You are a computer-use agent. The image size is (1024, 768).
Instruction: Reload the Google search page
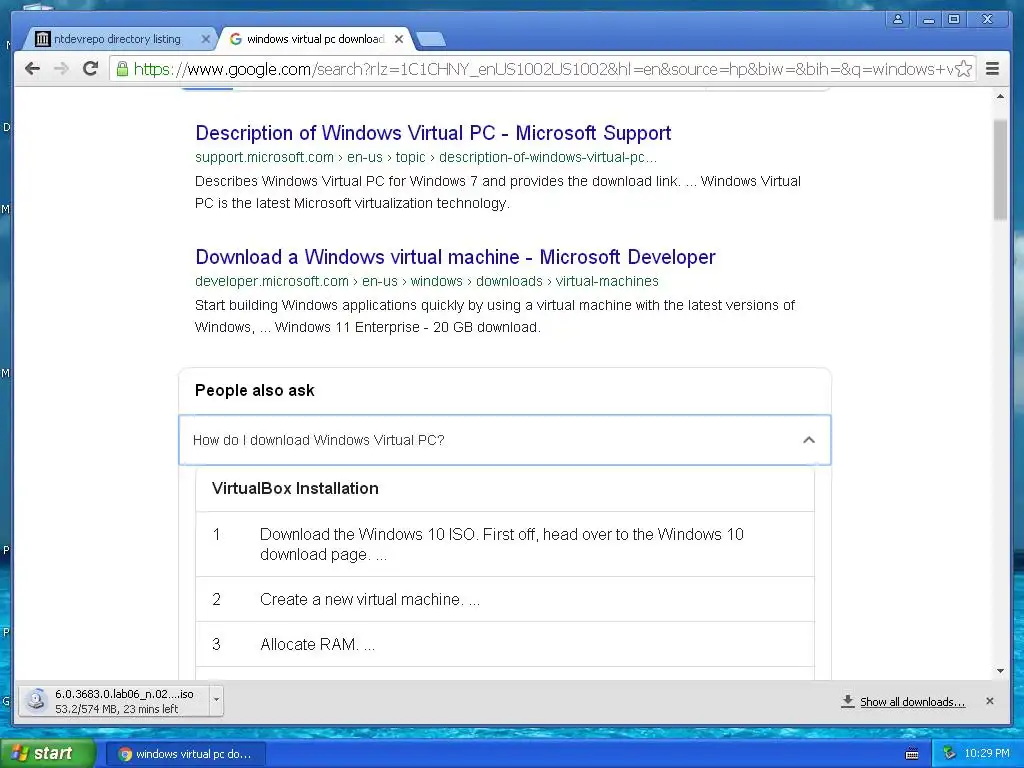coord(91,68)
